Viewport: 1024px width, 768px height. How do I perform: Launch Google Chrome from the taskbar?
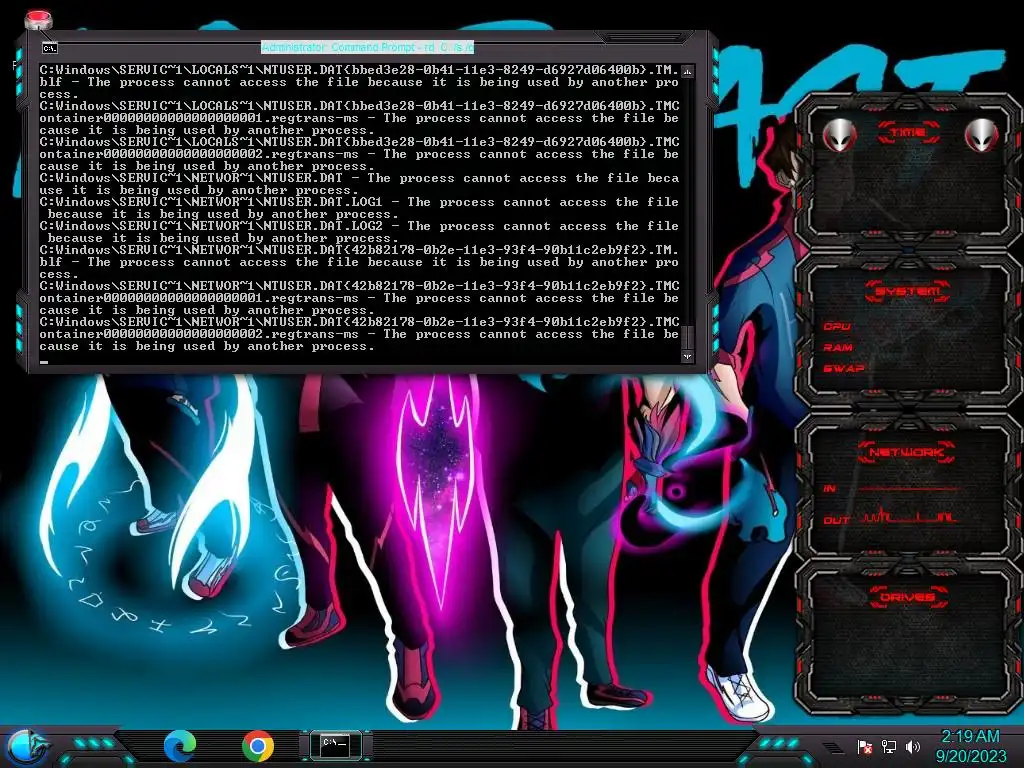[258, 746]
